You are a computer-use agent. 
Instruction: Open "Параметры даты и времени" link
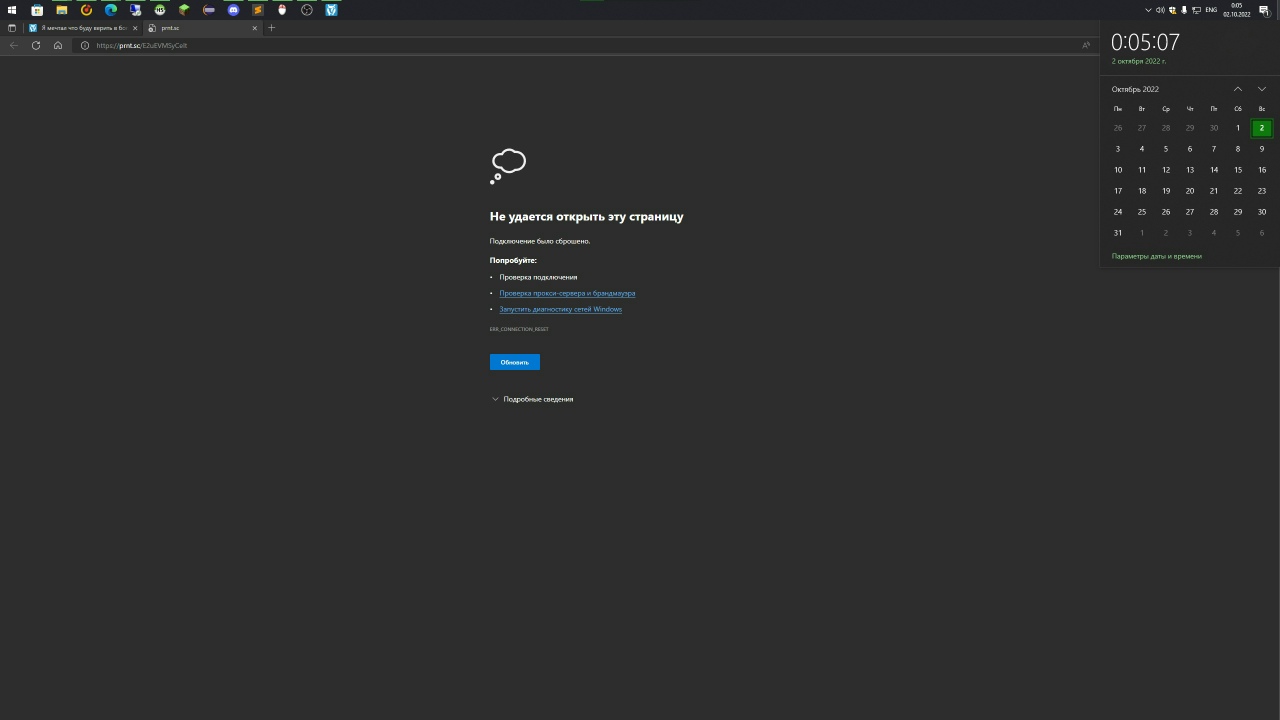click(x=1156, y=256)
